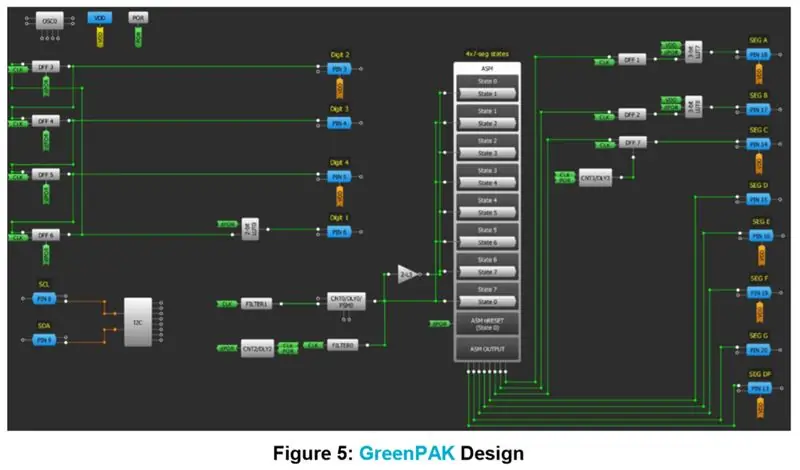Select the SCL pin block

coord(44,299)
